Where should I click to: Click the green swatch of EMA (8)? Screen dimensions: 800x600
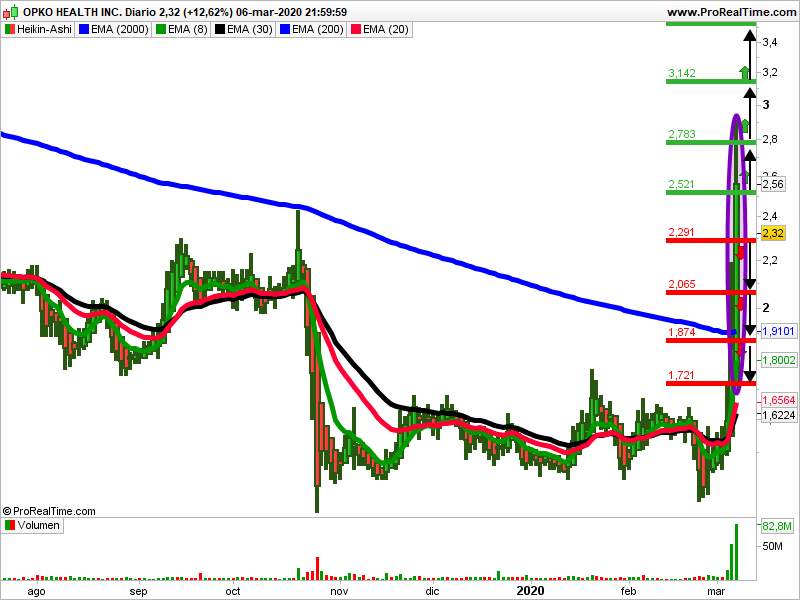coord(161,30)
